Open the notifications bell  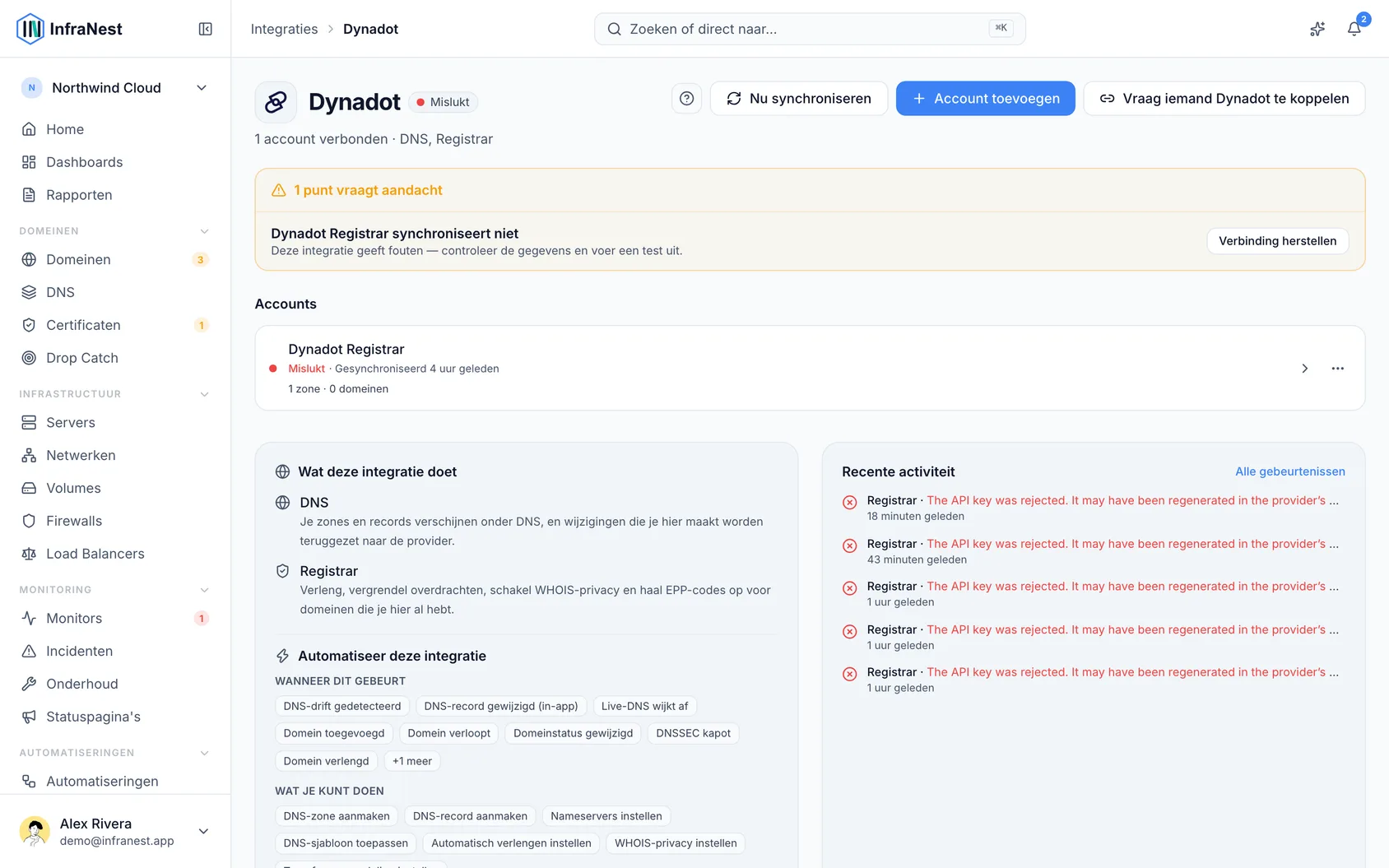coord(1354,29)
